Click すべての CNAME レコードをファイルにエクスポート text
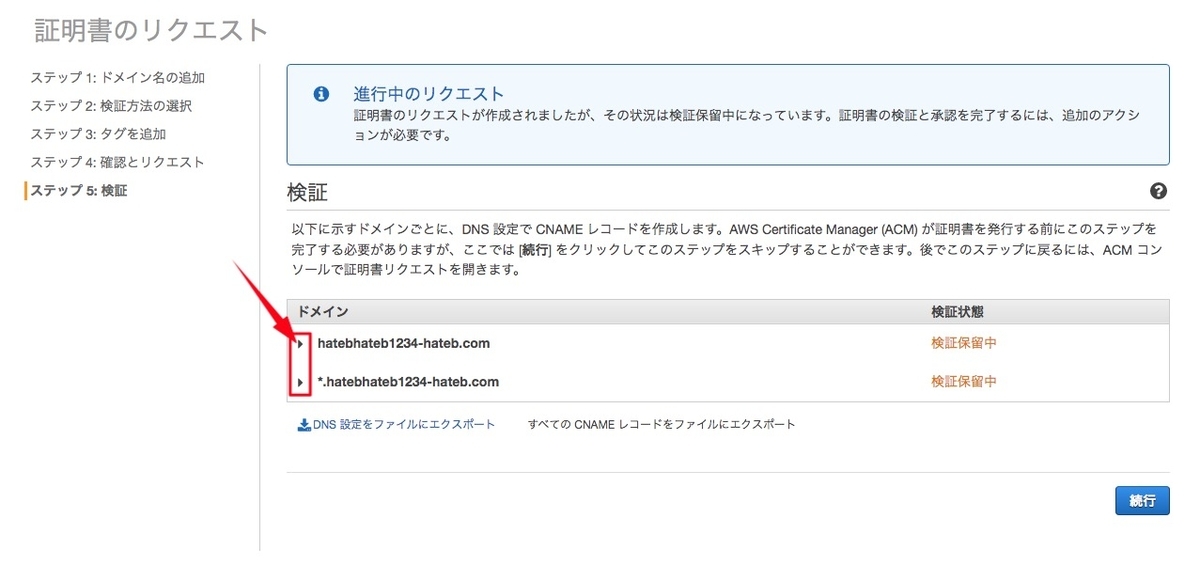 click(662, 425)
